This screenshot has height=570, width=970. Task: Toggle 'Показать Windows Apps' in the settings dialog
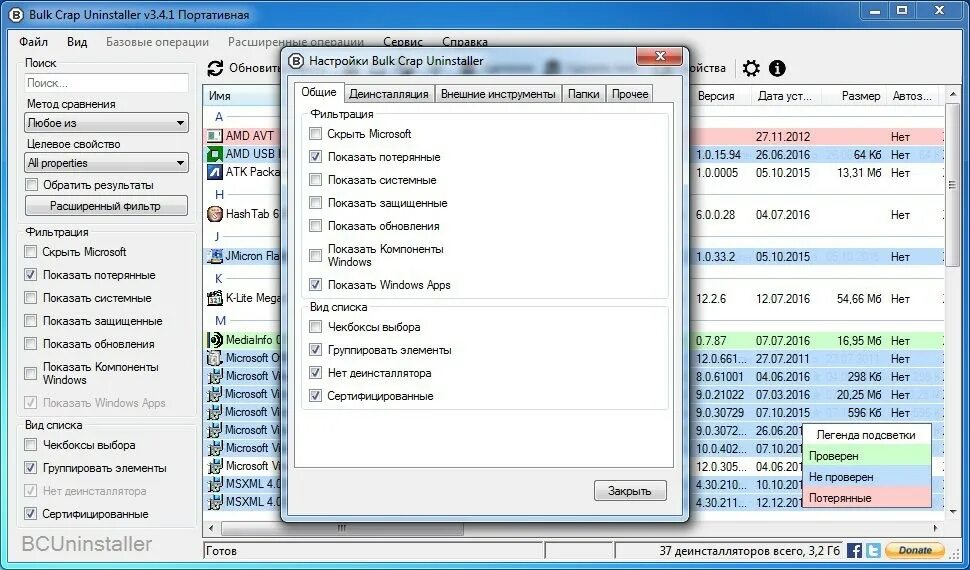(315, 285)
